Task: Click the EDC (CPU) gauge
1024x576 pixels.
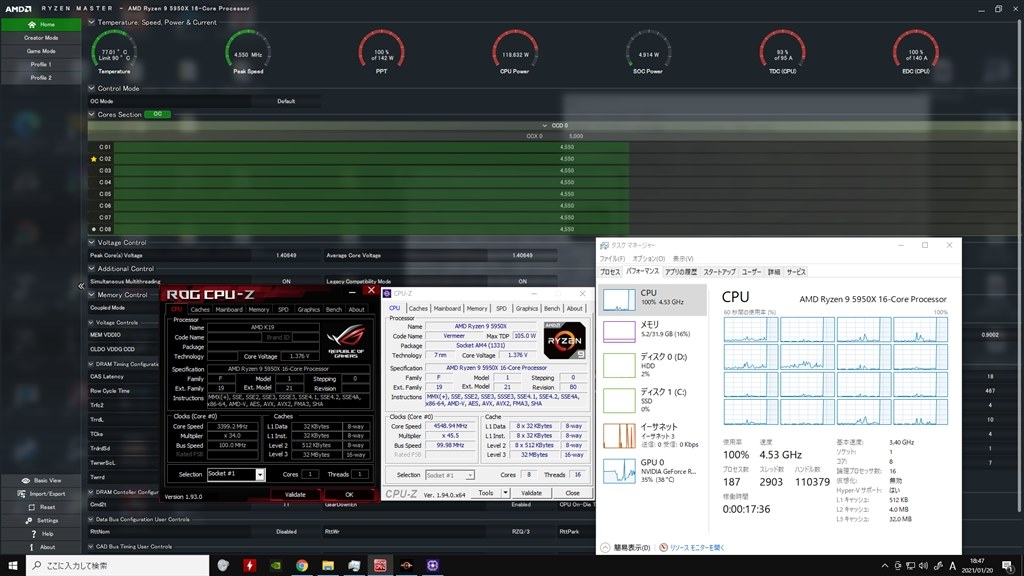Action: (916, 52)
